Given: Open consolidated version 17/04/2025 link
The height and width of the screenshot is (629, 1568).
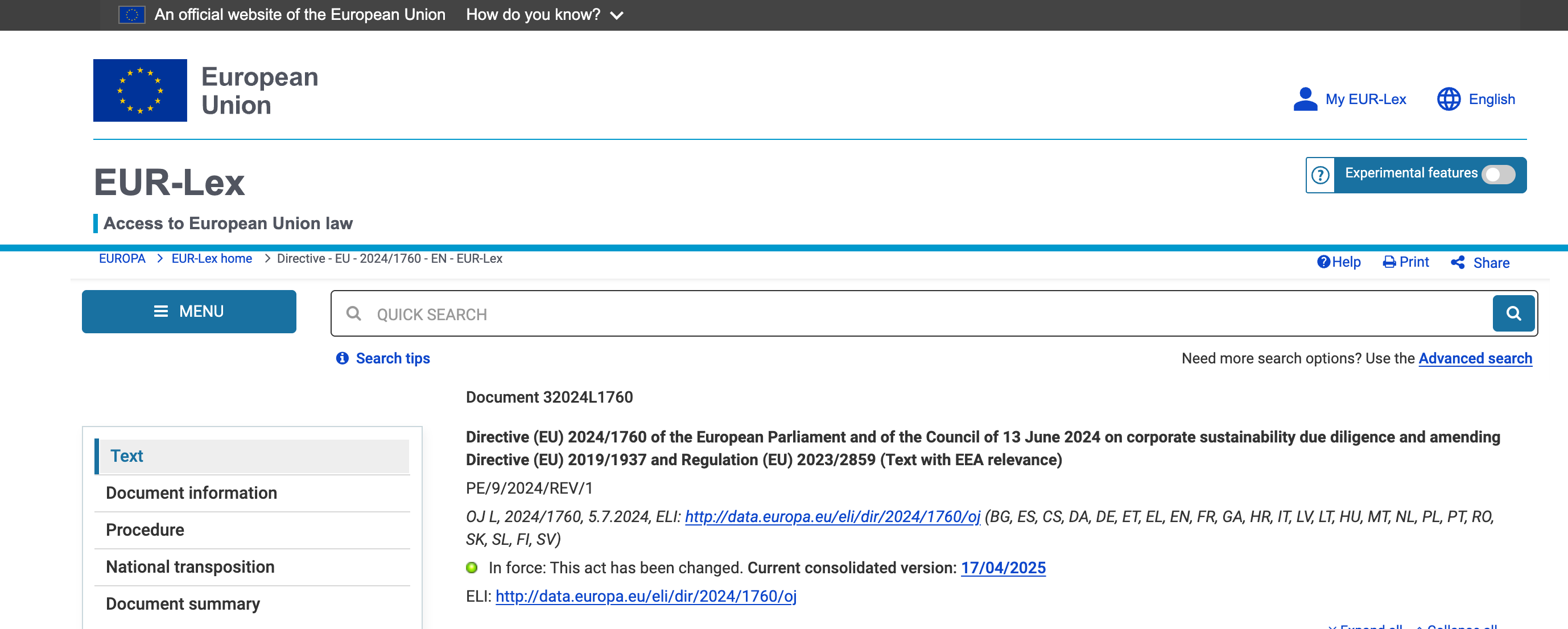Looking at the screenshot, I should (1002, 568).
